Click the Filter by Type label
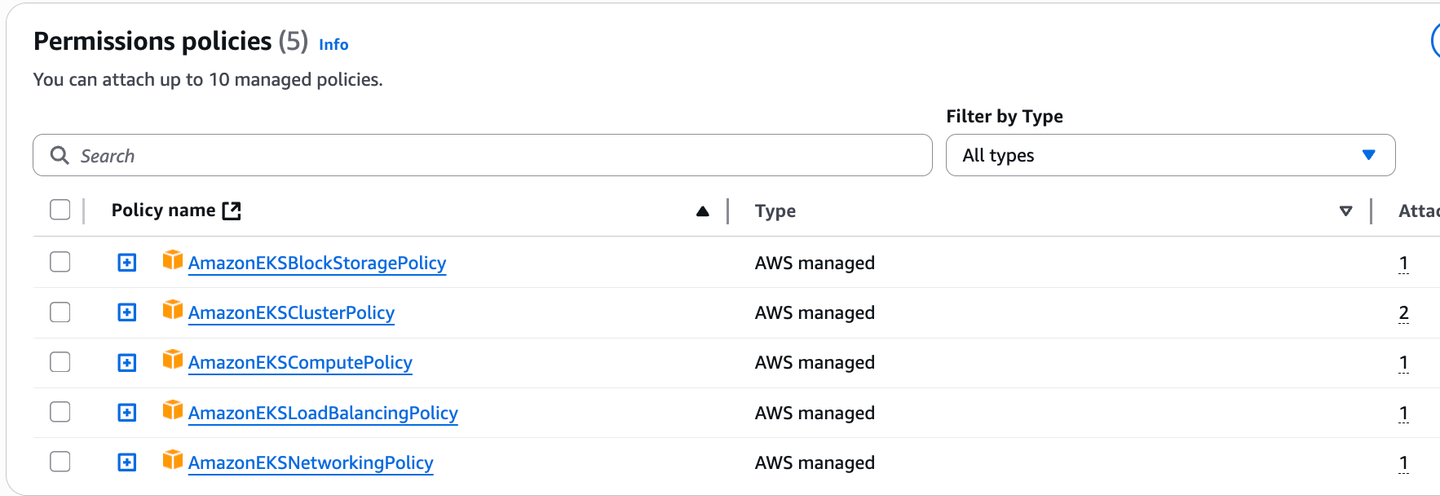The width and height of the screenshot is (1440, 496). [x=1004, y=117]
